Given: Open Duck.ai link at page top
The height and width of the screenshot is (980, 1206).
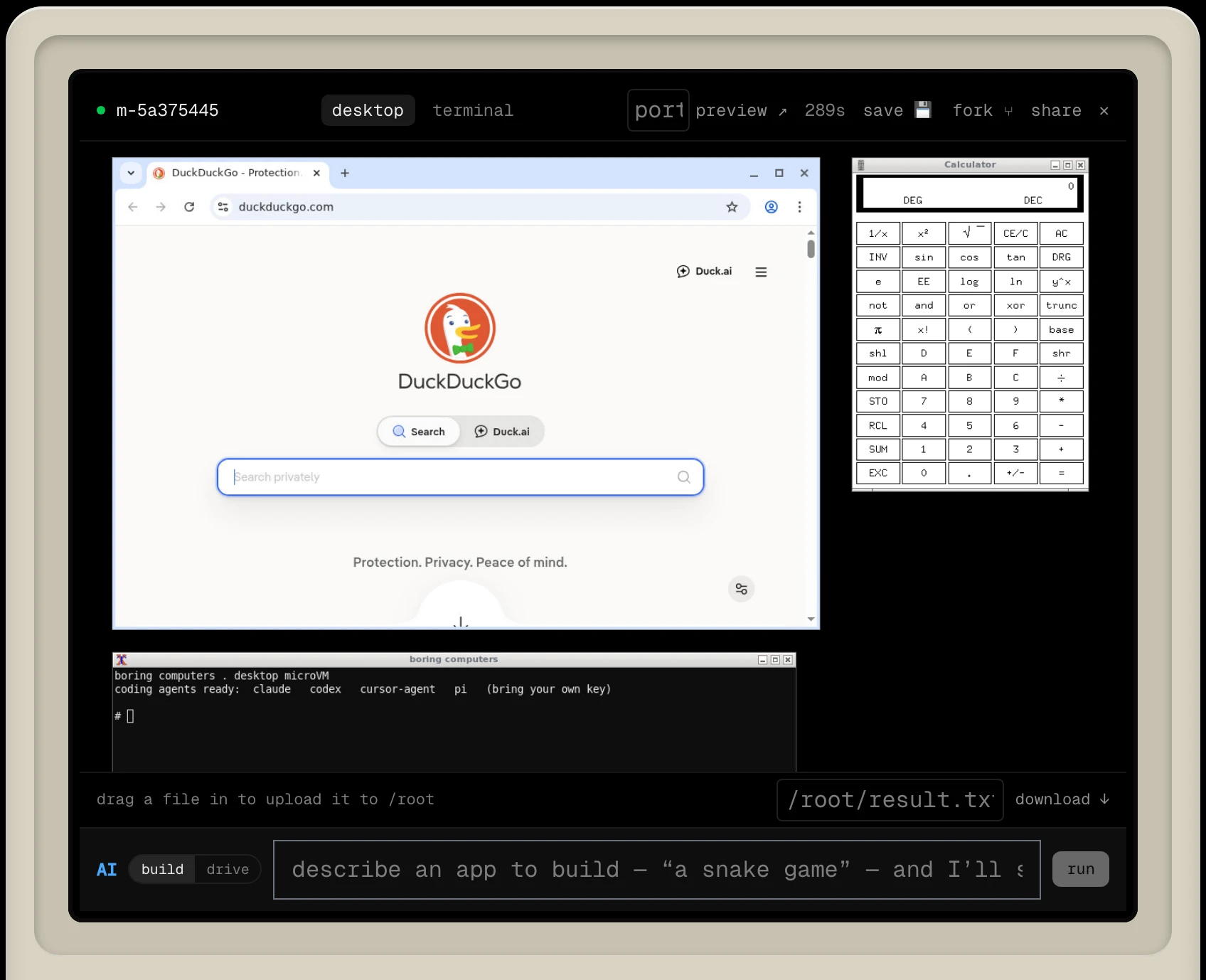Looking at the screenshot, I should [704, 271].
